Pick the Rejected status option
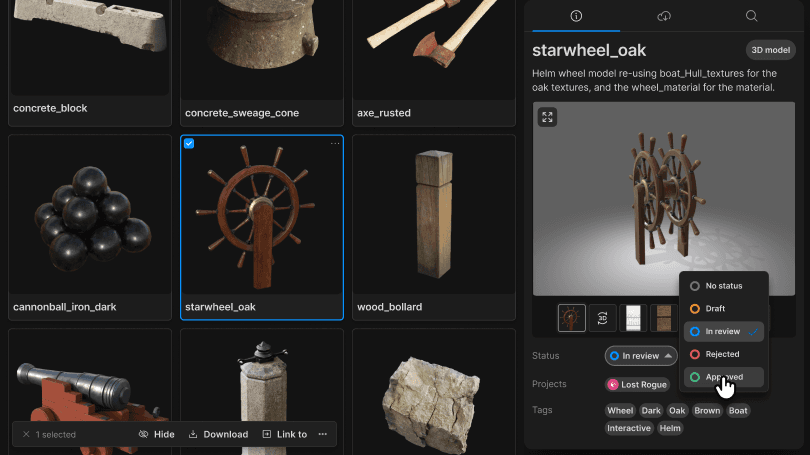This screenshot has height=455, width=810. (723, 354)
